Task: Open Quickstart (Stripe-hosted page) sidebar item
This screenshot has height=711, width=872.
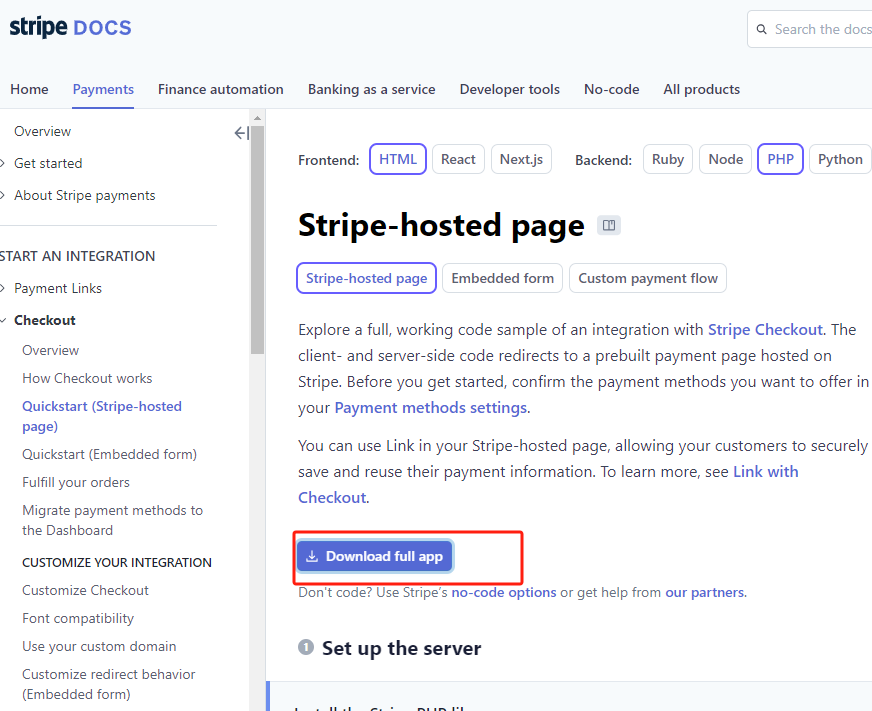Action: pyautogui.click(x=102, y=416)
